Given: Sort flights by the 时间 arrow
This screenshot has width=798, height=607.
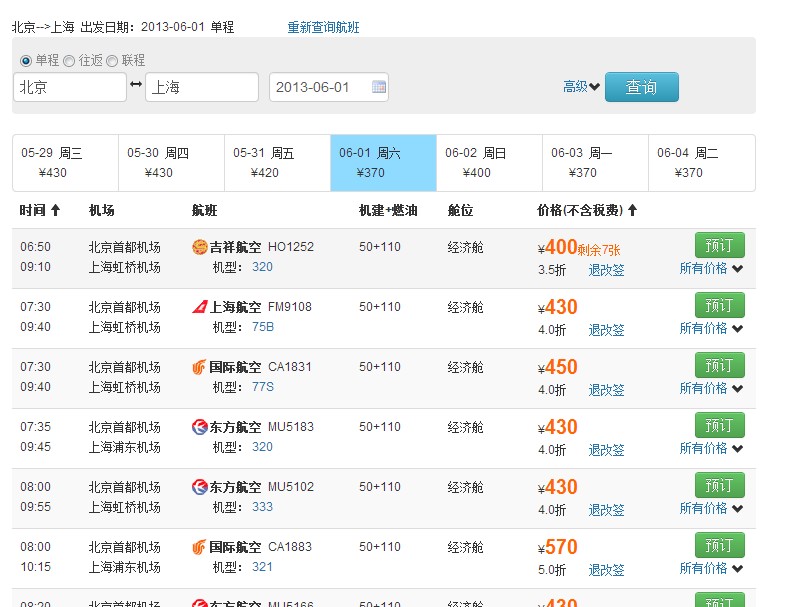Looking at the screenshot, I should [x=56, y=210].
